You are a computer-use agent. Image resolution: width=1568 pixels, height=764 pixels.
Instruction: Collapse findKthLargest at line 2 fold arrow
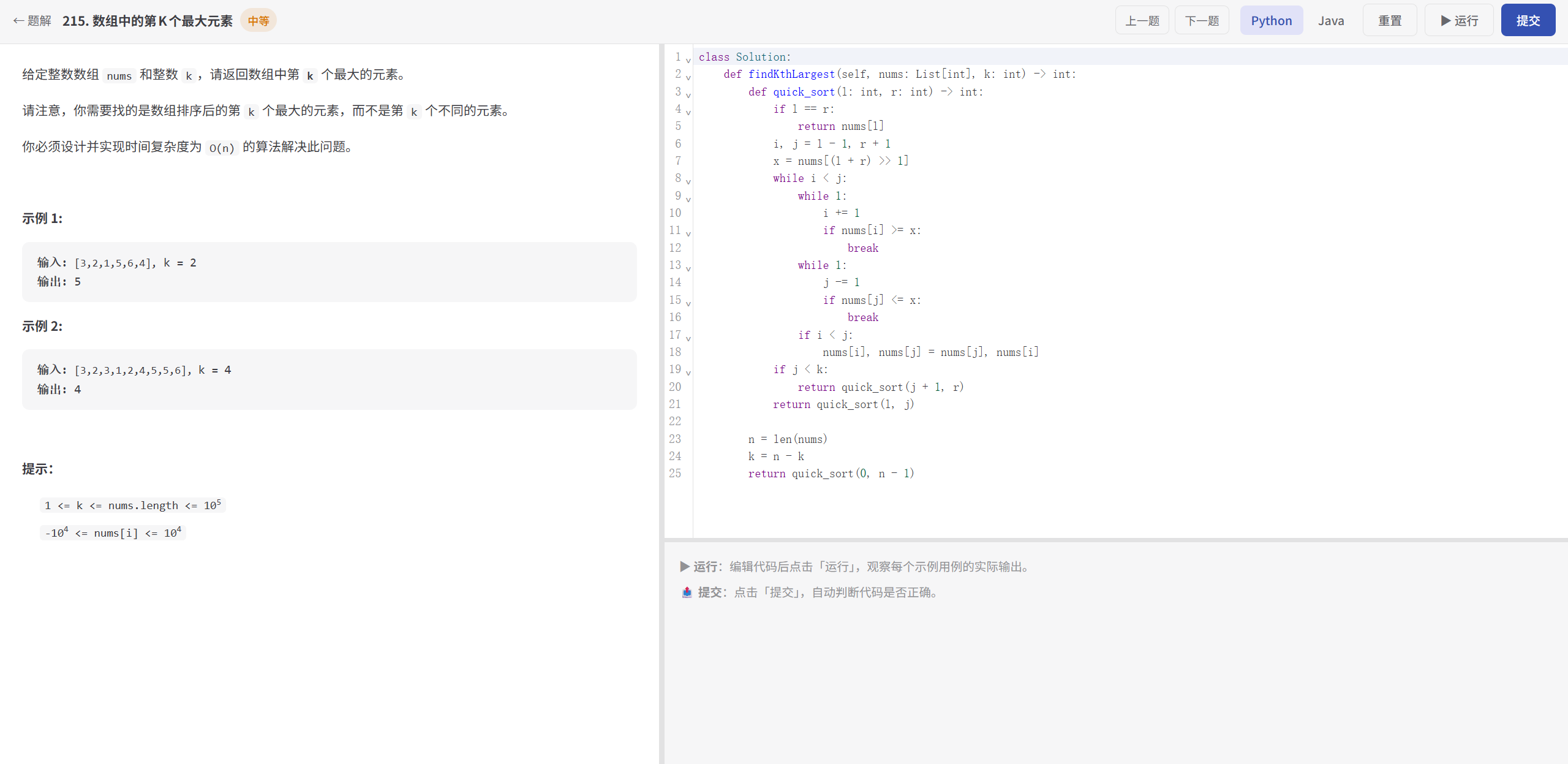pos(688,77)
